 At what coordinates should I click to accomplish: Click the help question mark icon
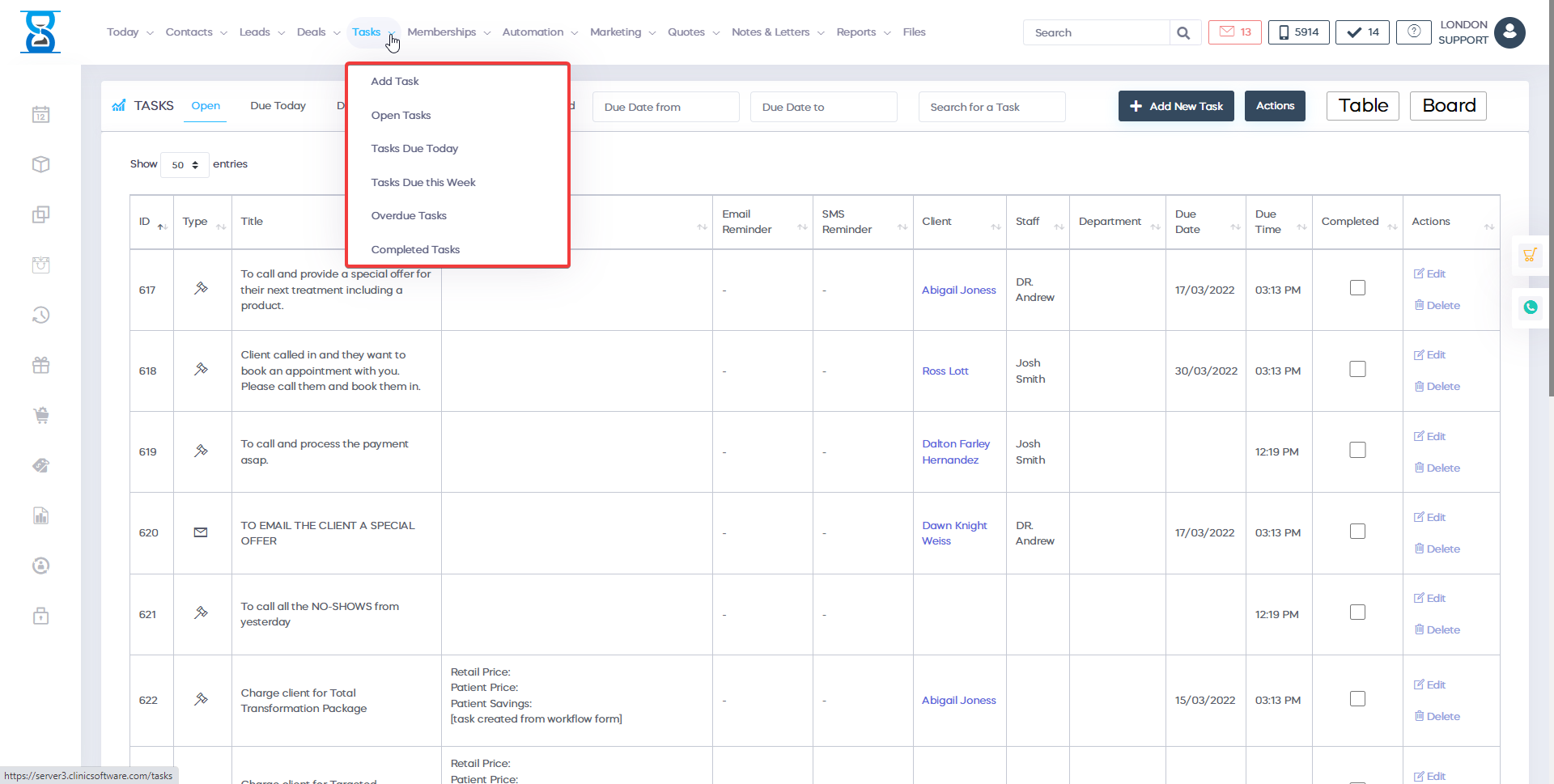(x=1413, y=32)
